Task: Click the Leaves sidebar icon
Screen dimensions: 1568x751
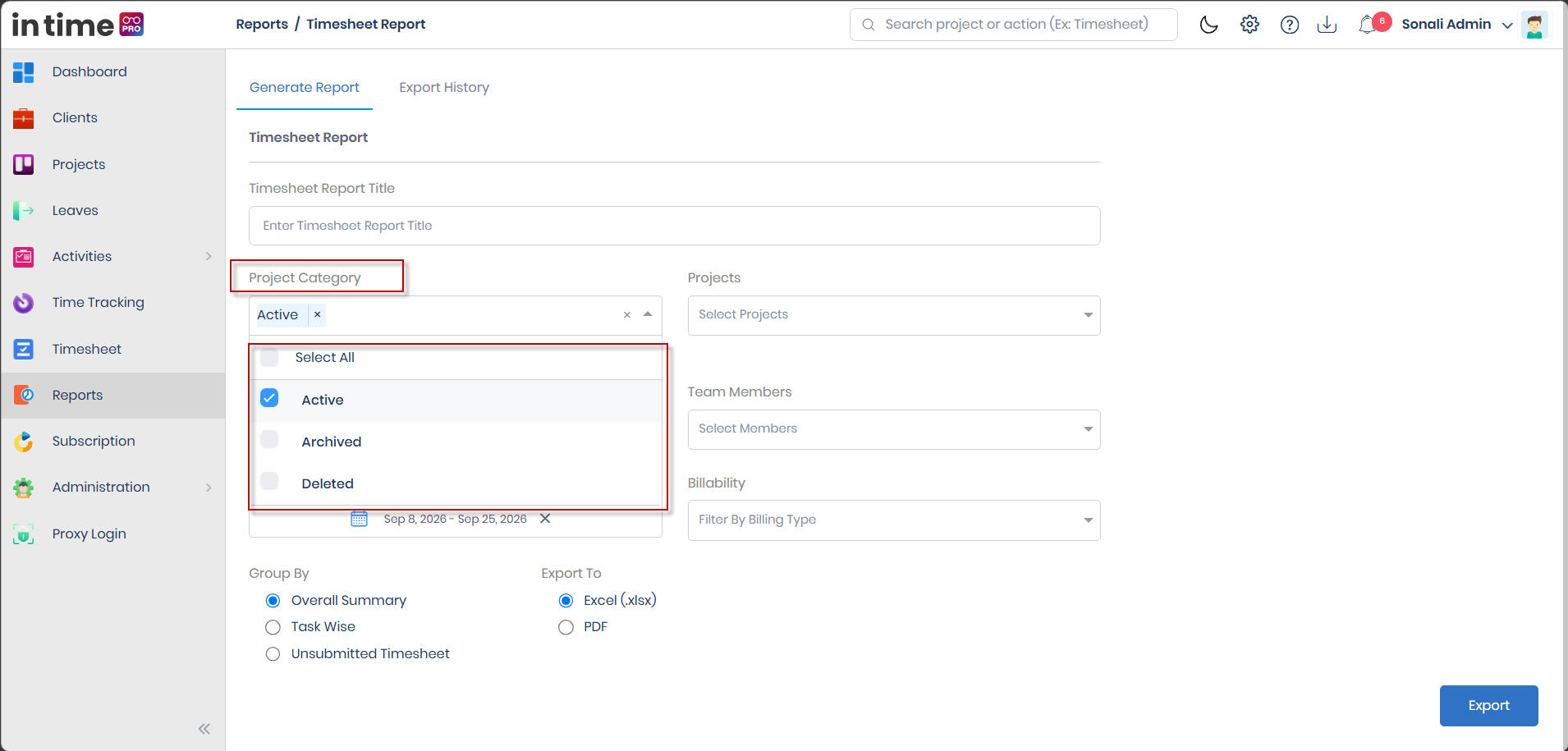Action: coord(24,211)
